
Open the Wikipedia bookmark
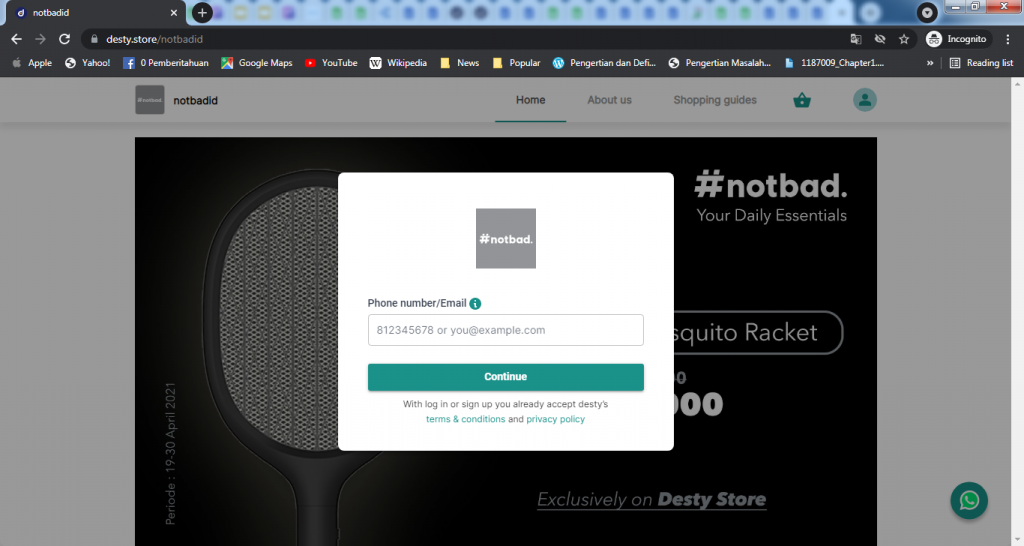click(x=398, y=63)
